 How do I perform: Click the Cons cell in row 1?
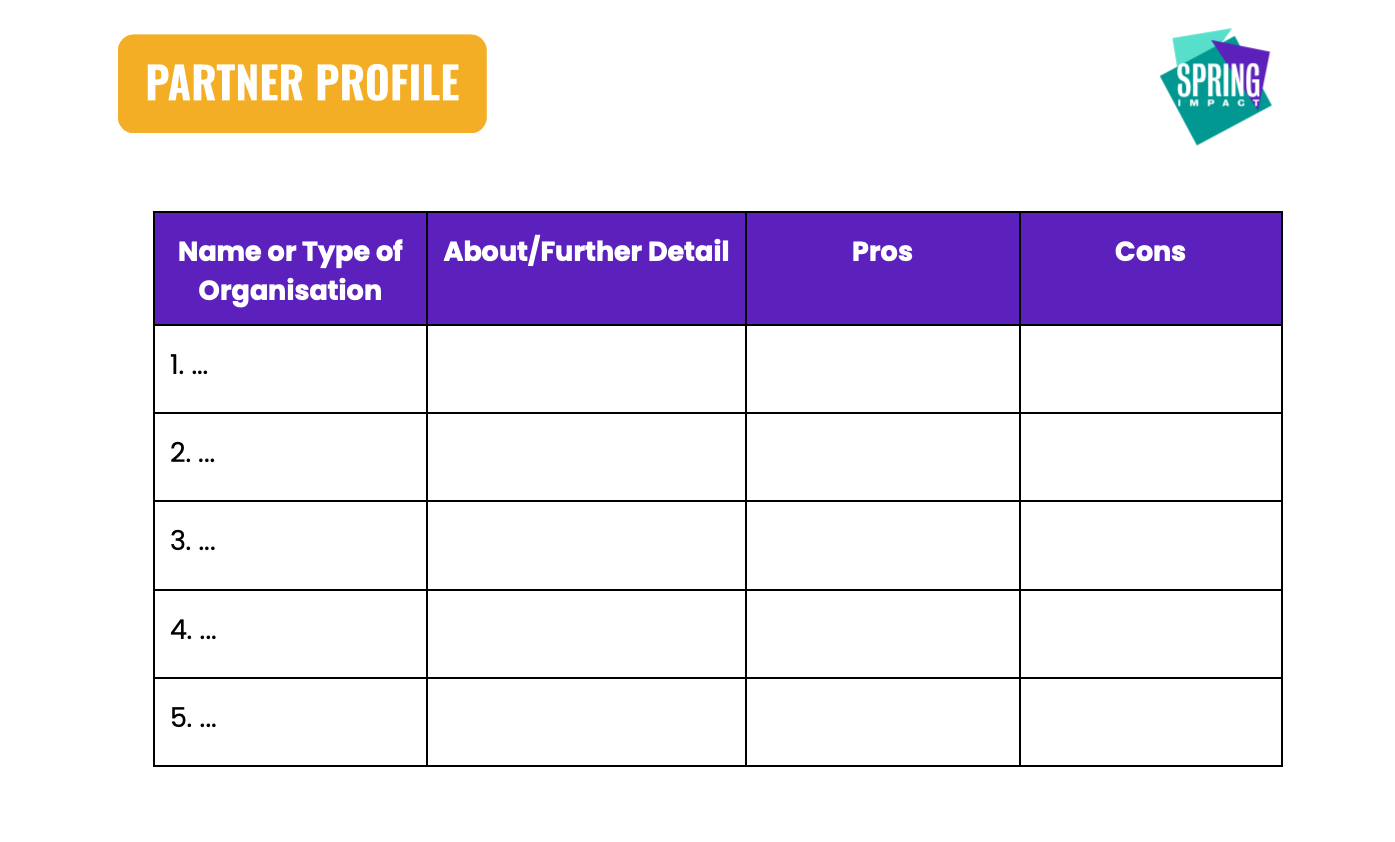(1151, 369)
